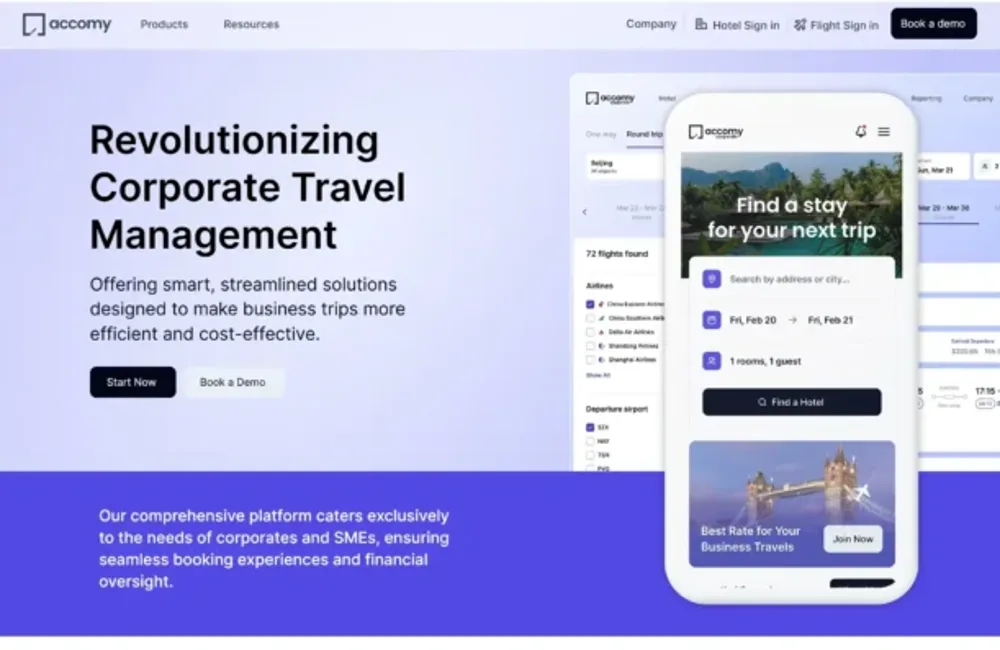Check the Shandong Airlines checkbox
Image resolution: width=1000 pixels, height=650 pixels.
coord(590,346)
